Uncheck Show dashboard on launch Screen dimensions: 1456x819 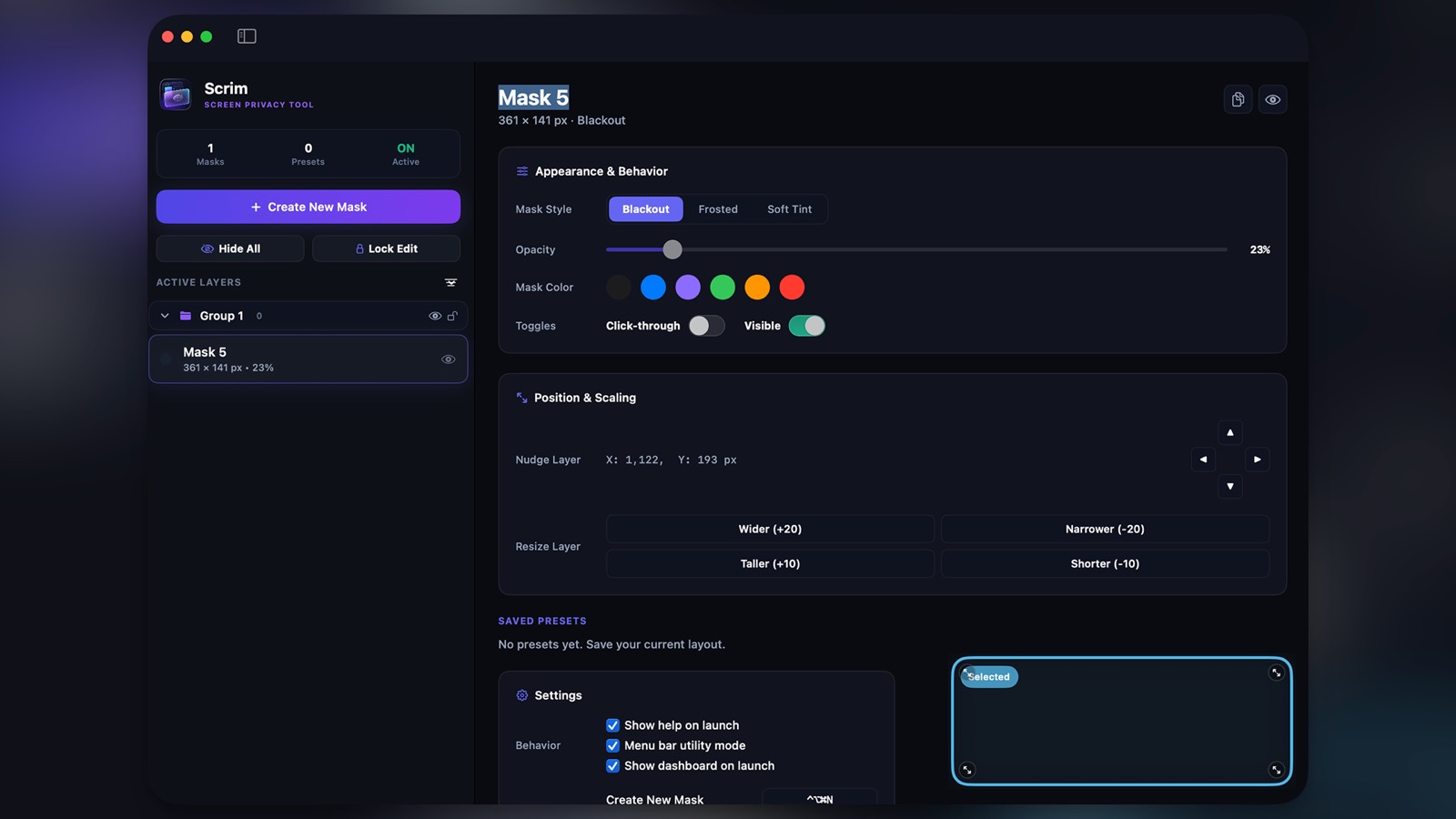(612, 766)
